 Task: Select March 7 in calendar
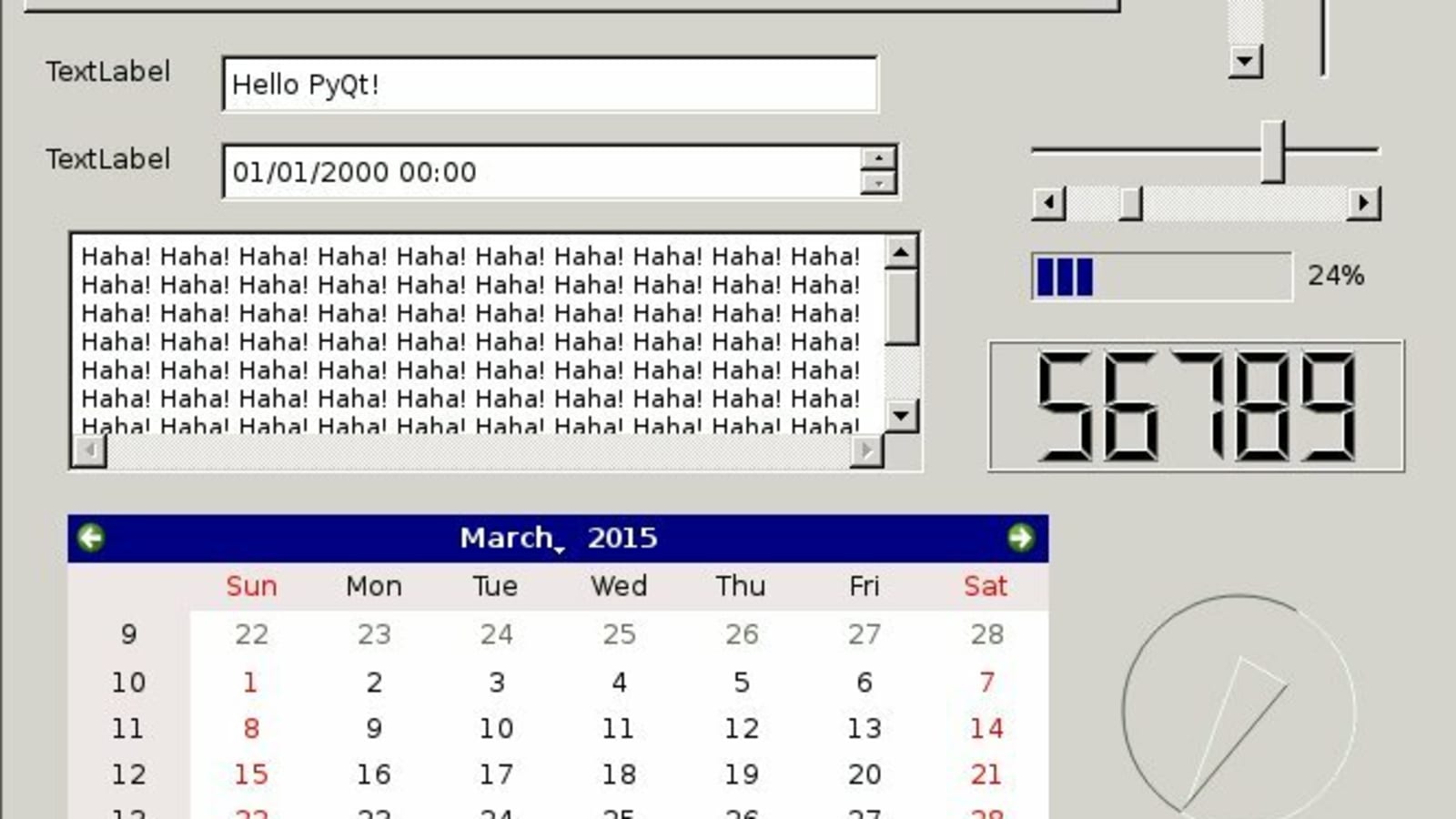point(986,682)
